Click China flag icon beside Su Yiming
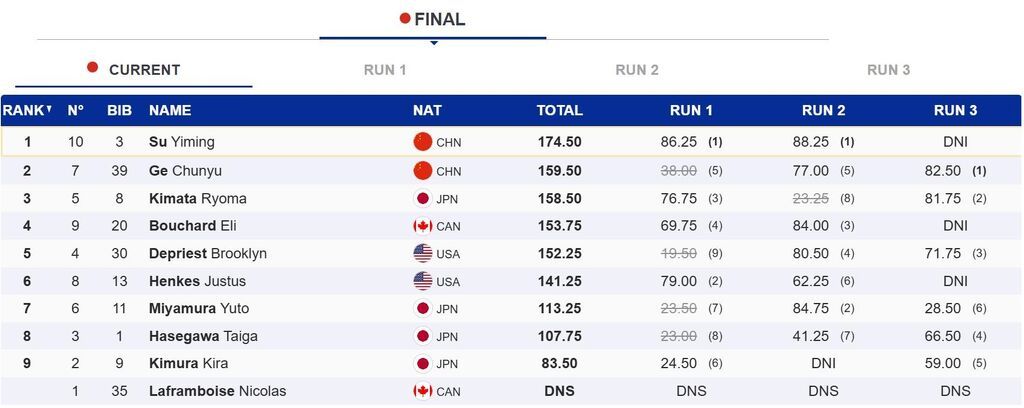The width and height of the screenshot is (1024, 408). tap(423, 142)
